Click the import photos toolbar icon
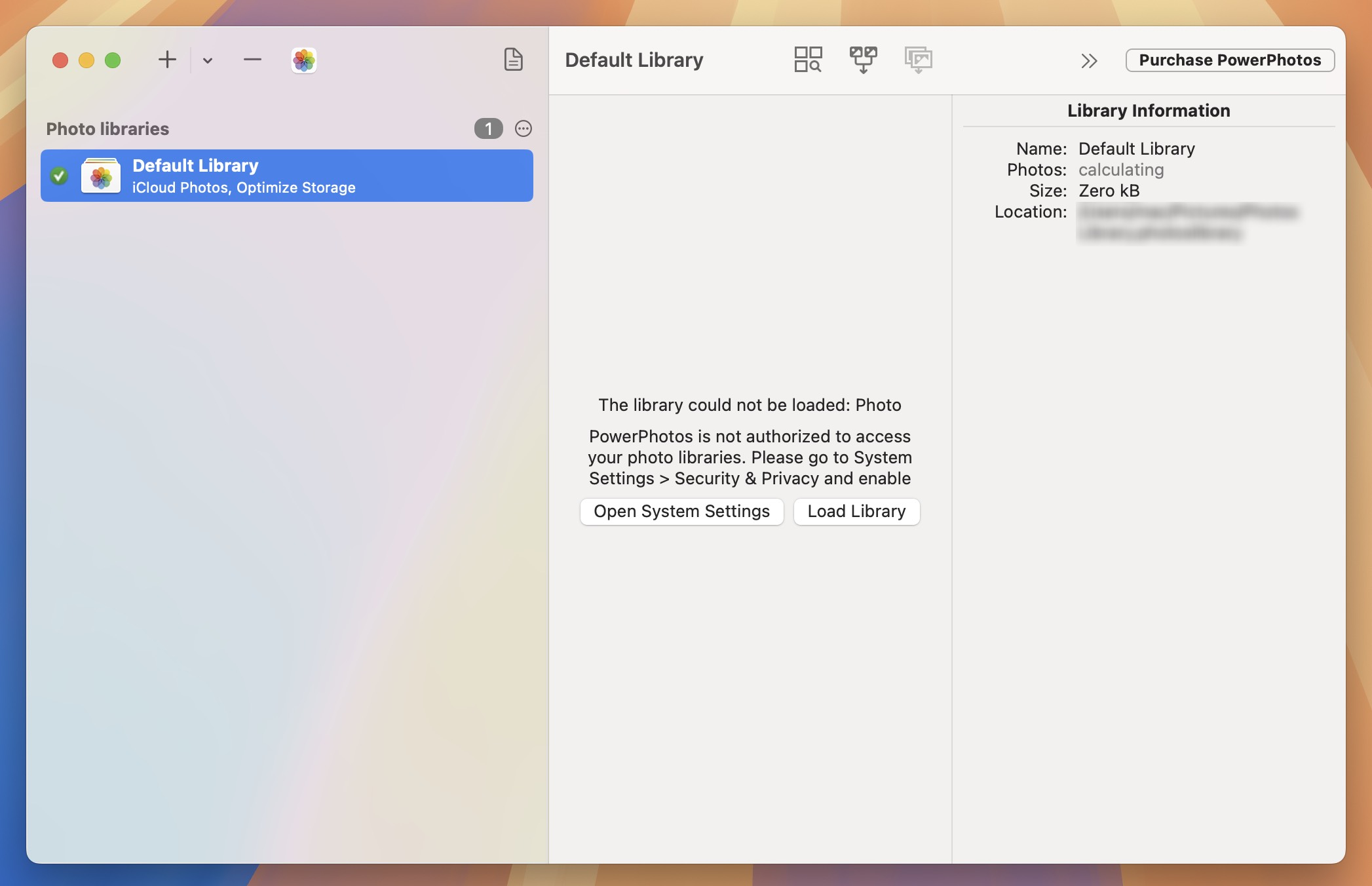 point(918,60)
